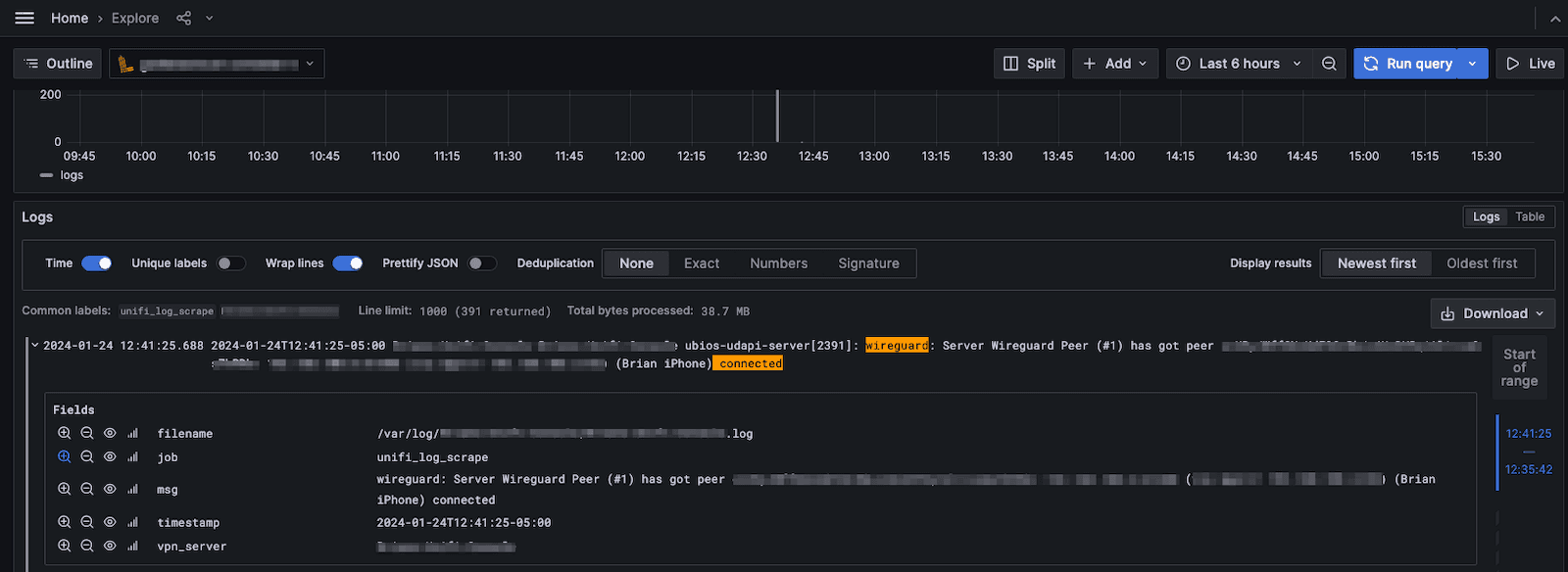Enable the Prettify JSON switch

click(x=482, y=262)
